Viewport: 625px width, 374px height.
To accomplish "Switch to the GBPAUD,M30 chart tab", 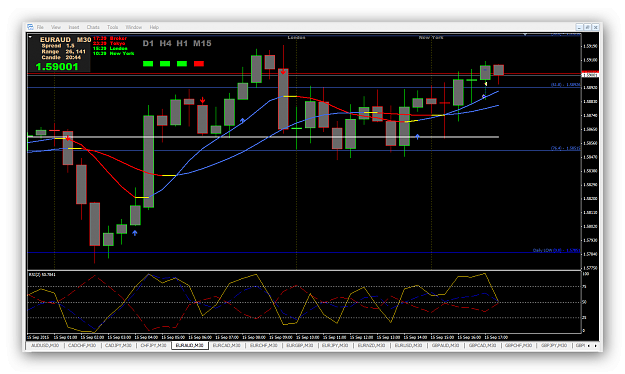I will pos(445,345).
